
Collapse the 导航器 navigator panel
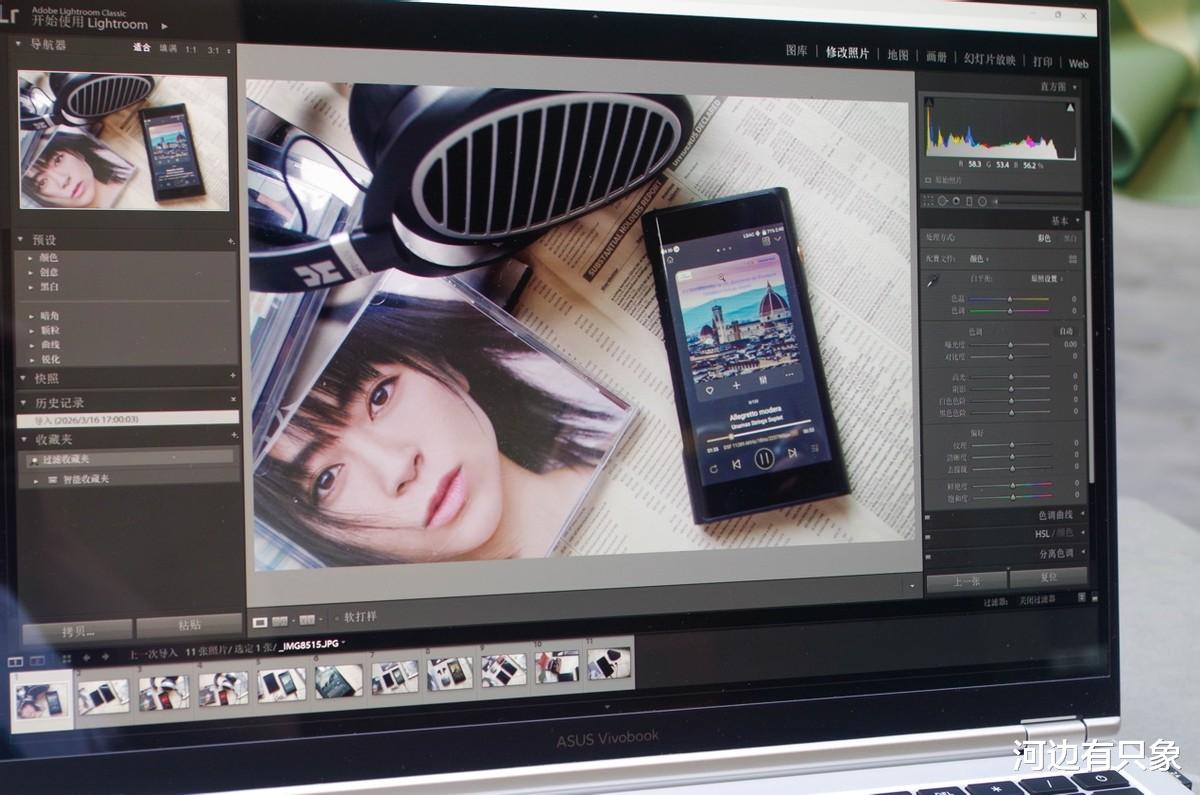(19, 45)
